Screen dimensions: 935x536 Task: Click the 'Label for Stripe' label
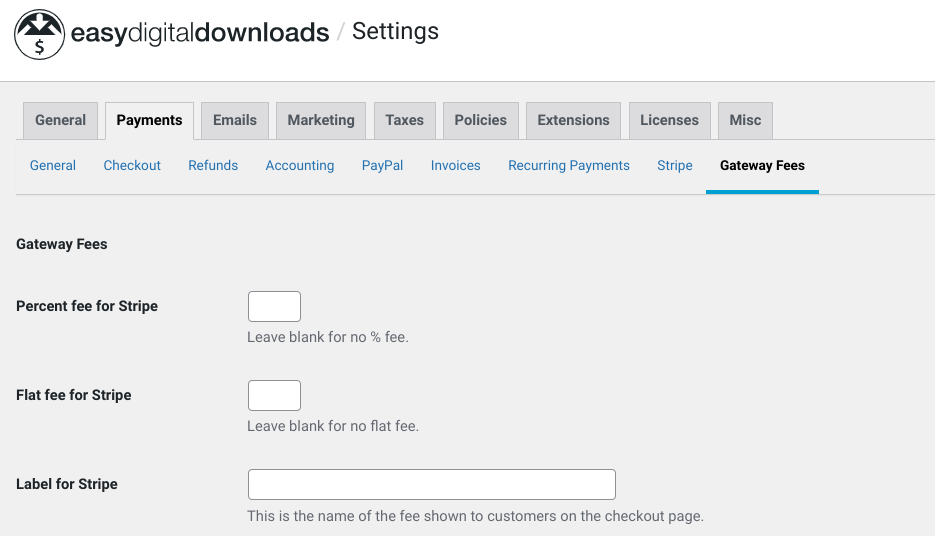click(x=67, y=484)
